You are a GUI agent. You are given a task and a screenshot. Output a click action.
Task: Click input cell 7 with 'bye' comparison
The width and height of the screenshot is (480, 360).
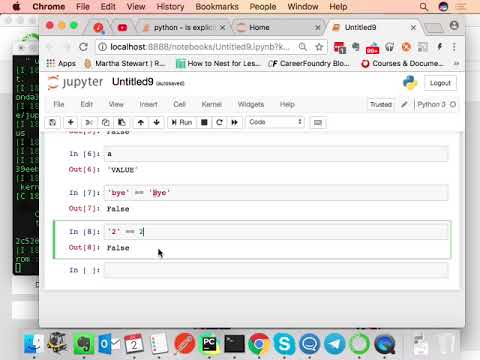276,193
